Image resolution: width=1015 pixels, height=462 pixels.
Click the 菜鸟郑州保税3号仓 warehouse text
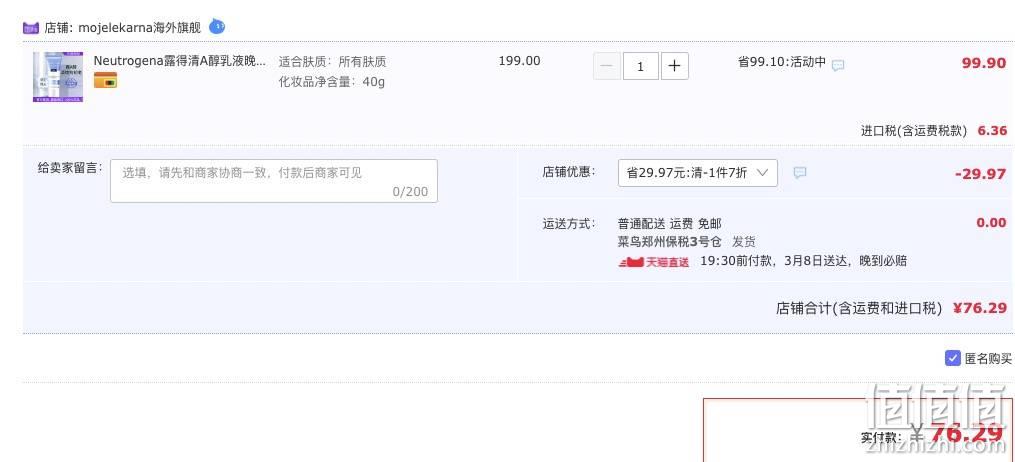coord(669,242)
